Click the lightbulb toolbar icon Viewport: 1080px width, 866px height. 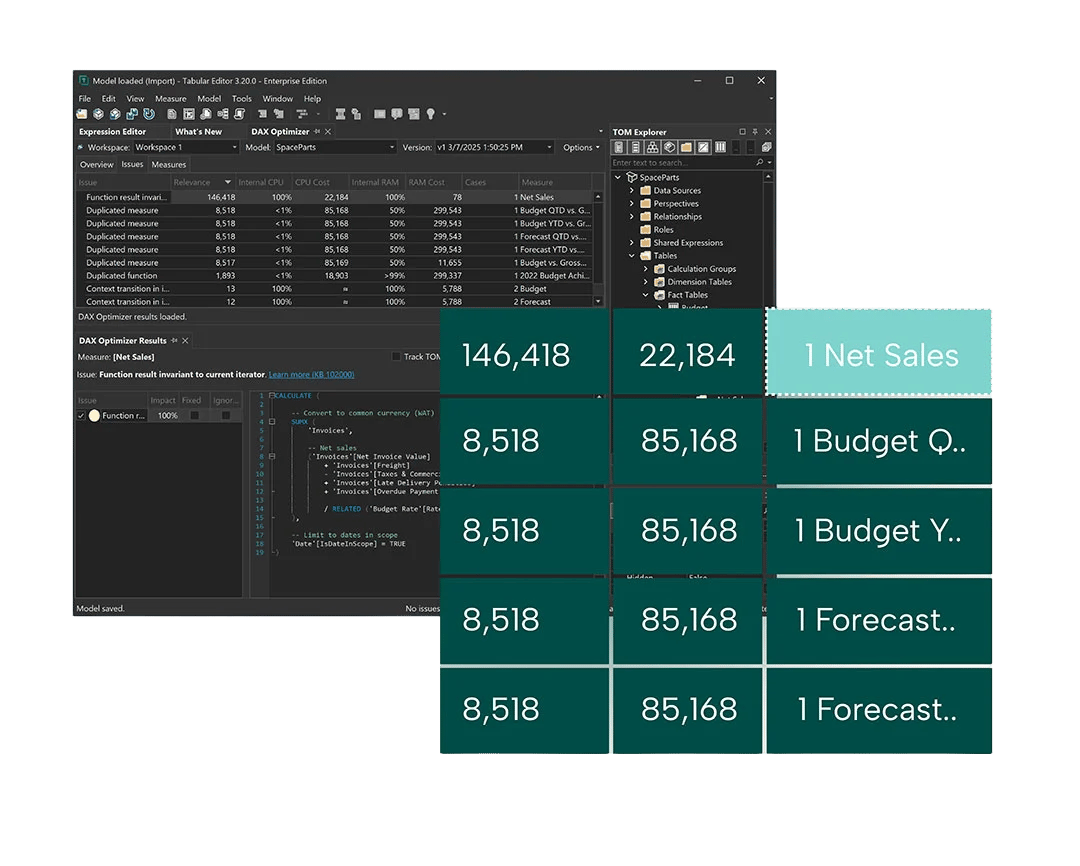[430, 114]
